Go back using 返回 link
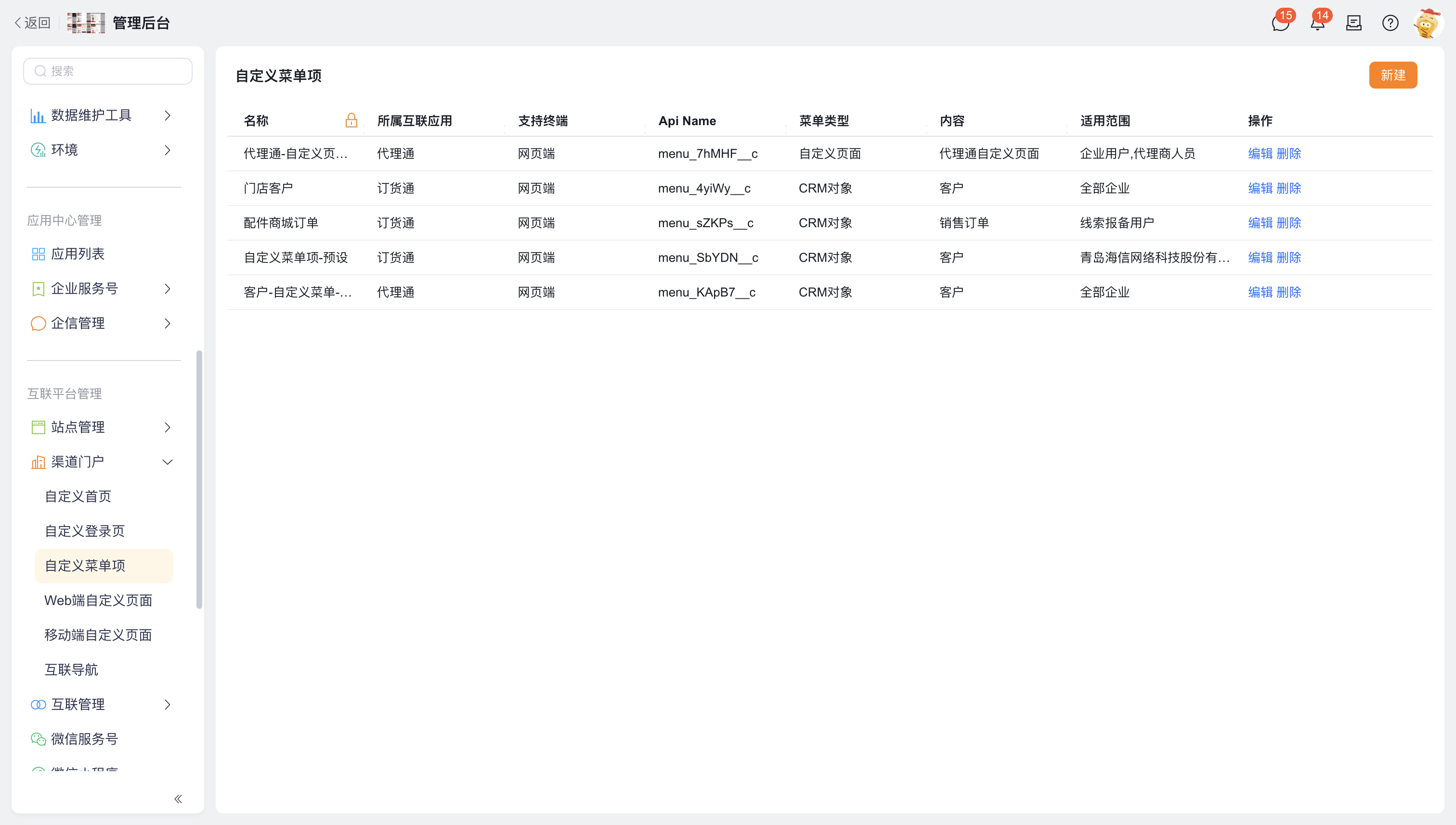Image resolution: width=1456 pixels, height=825 pixels. pos(32,23)
